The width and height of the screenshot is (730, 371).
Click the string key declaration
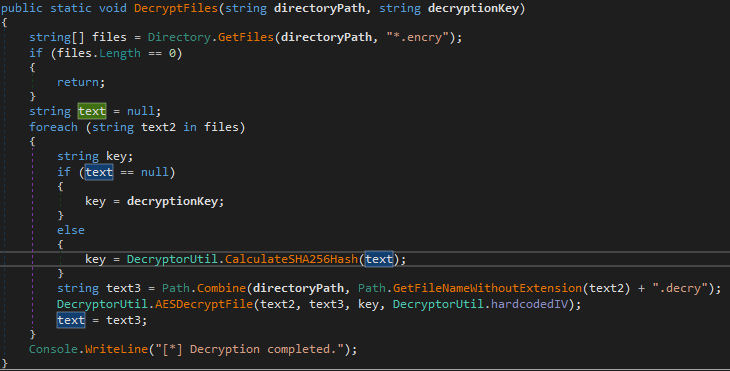(95, 156)
